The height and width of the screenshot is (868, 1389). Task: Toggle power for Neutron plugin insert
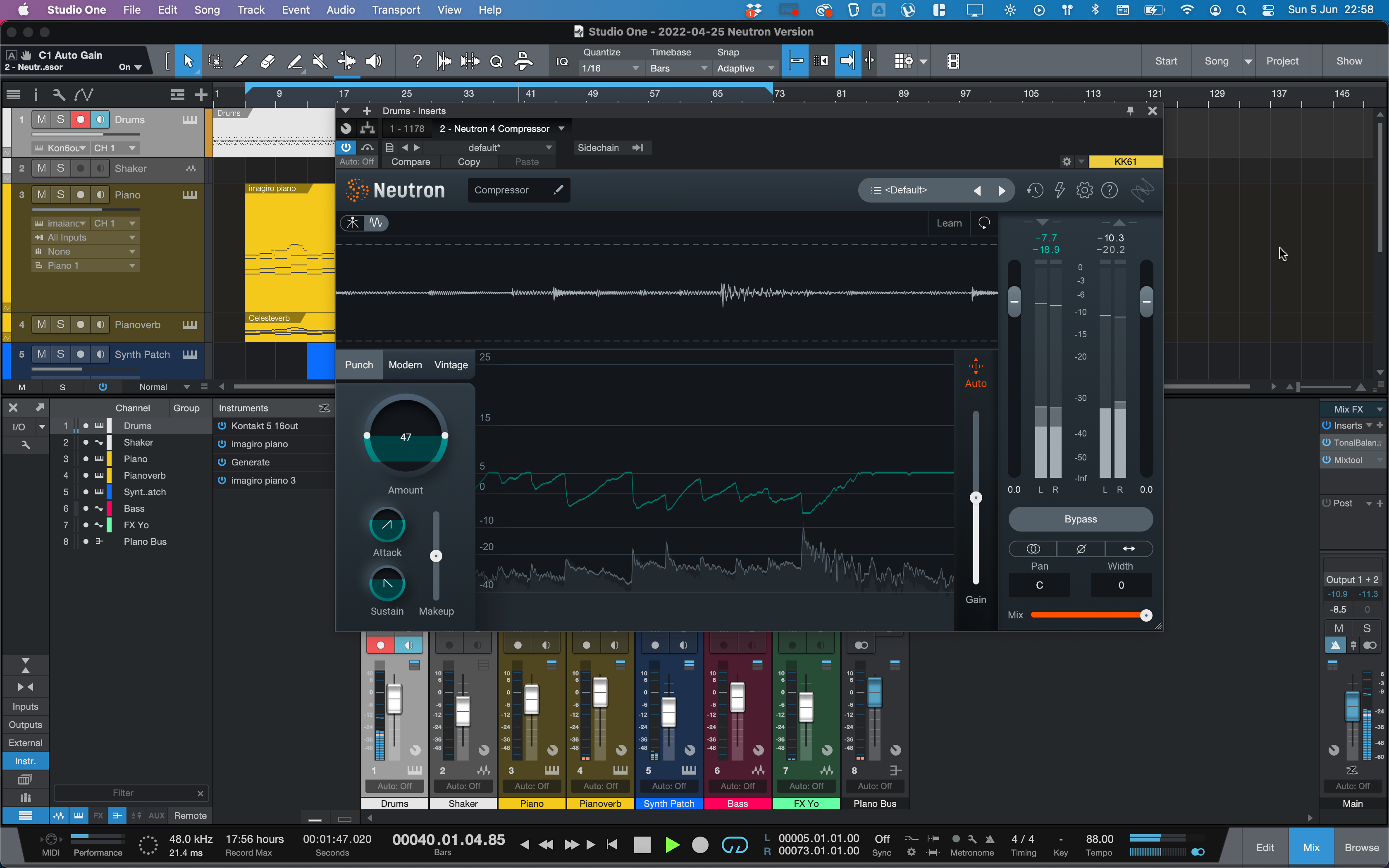pyautogui.click(x=346, y=148)
